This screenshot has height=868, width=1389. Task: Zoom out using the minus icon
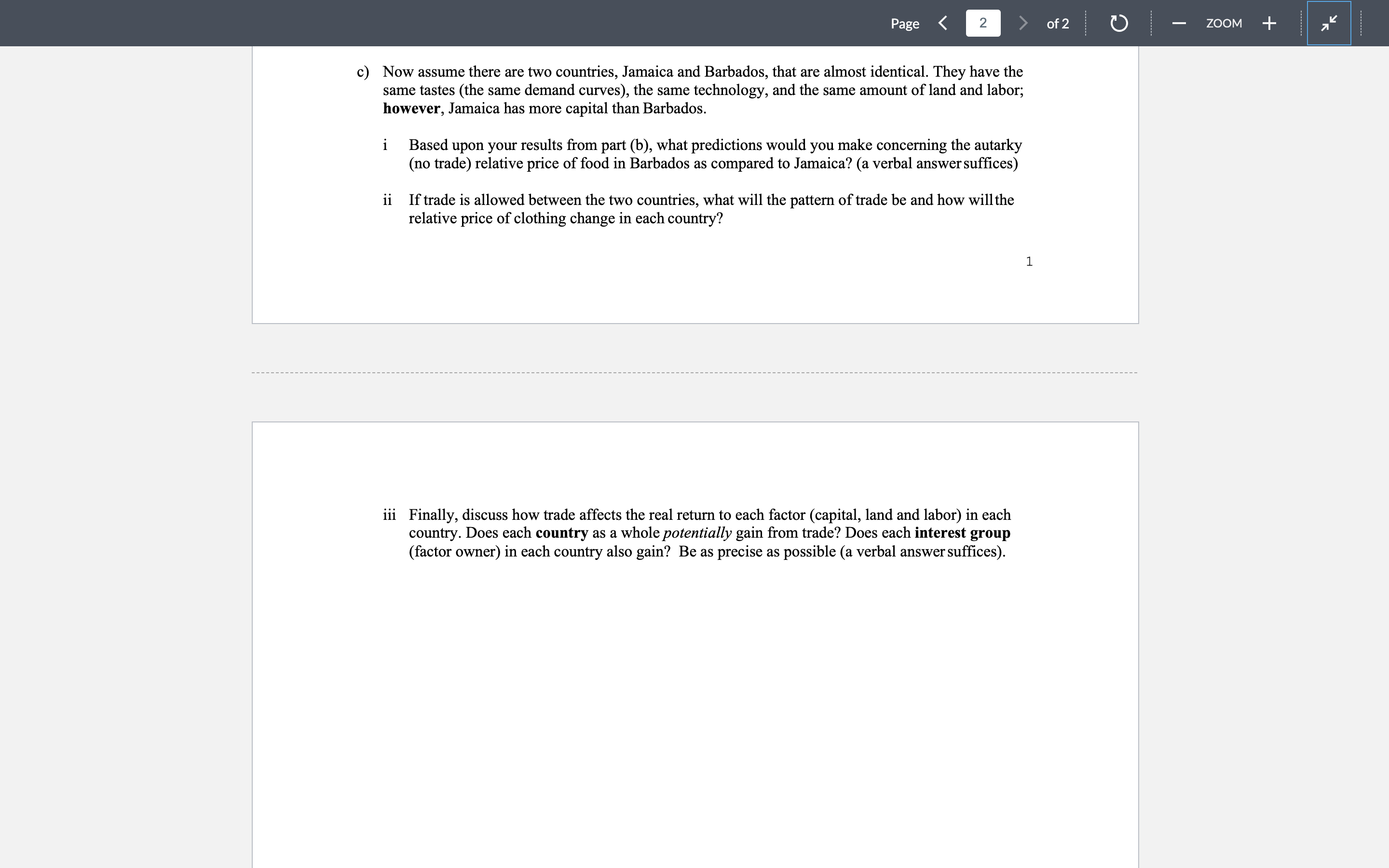(1179, 24)
